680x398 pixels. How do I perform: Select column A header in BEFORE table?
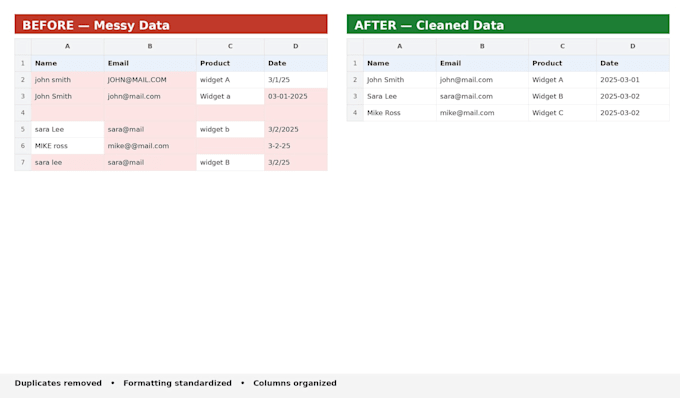click(67, 46)
